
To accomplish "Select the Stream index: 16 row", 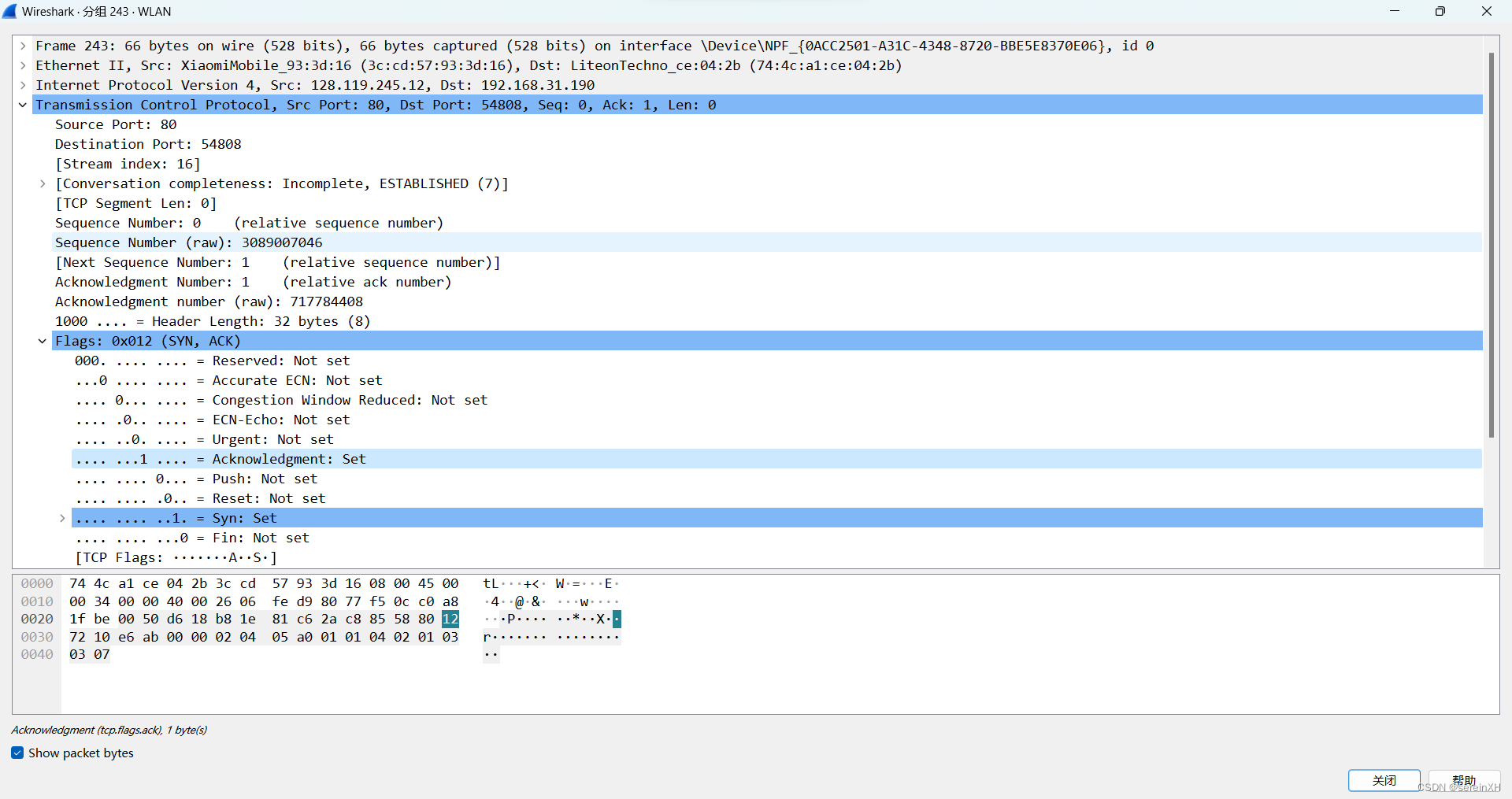I will pos(128,164).
